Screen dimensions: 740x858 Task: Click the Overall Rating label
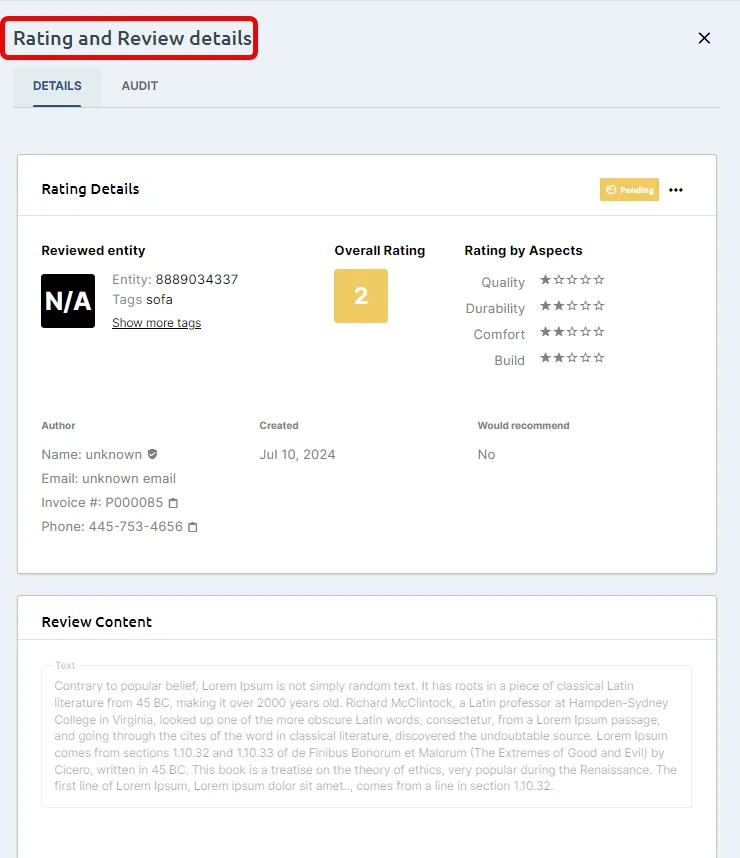click(x=379, y=251)
